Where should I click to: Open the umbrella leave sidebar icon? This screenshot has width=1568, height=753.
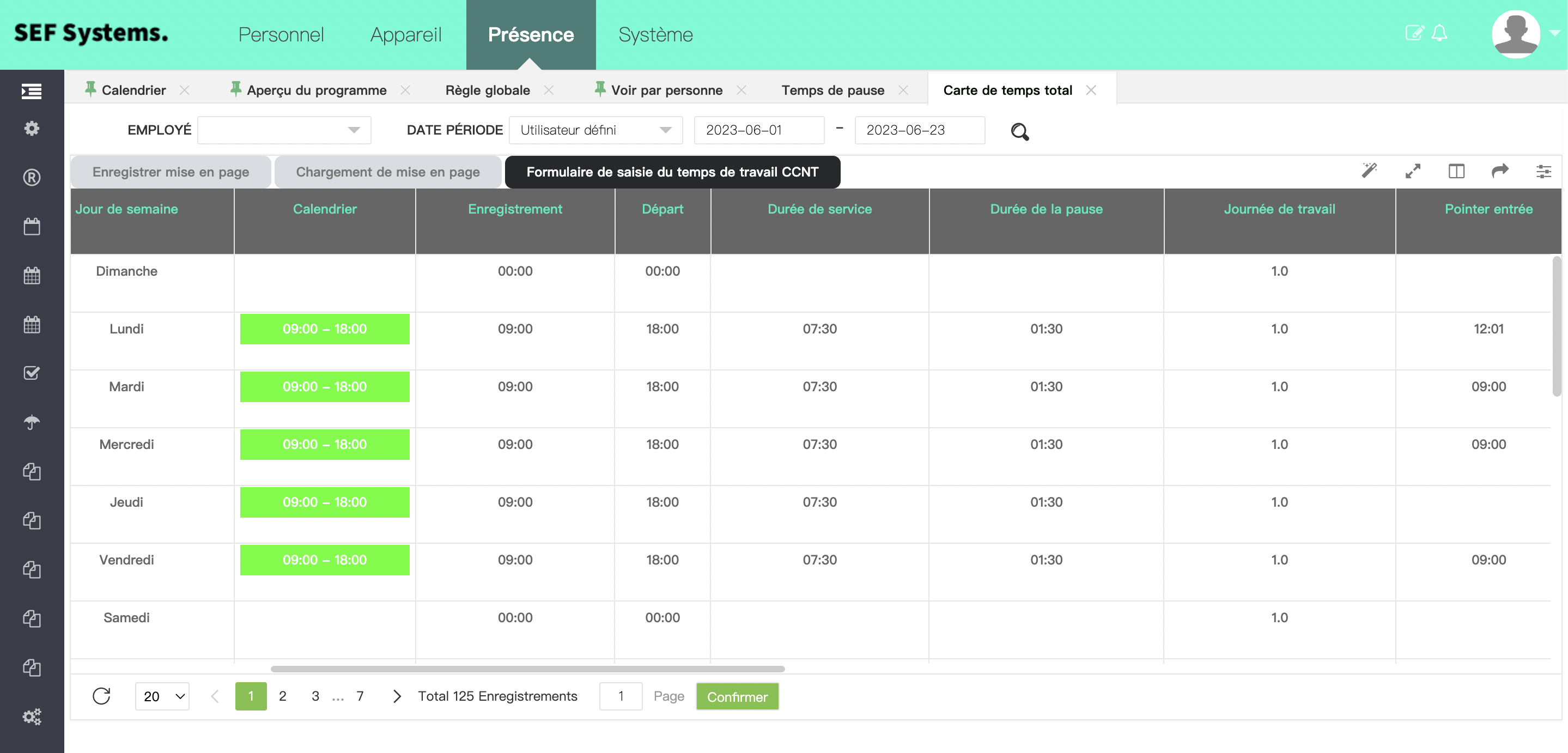pyautogui.click(x=32, y=422)
